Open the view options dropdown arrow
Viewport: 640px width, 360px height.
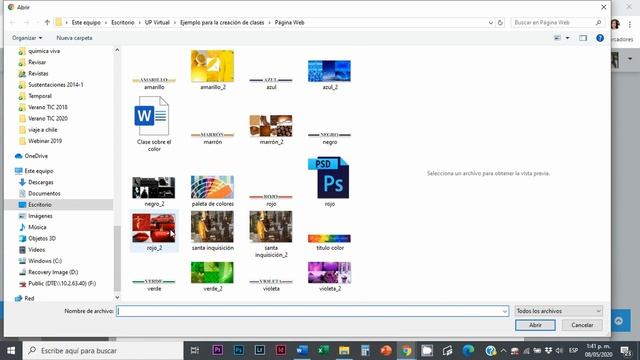[x=567, y=38]
